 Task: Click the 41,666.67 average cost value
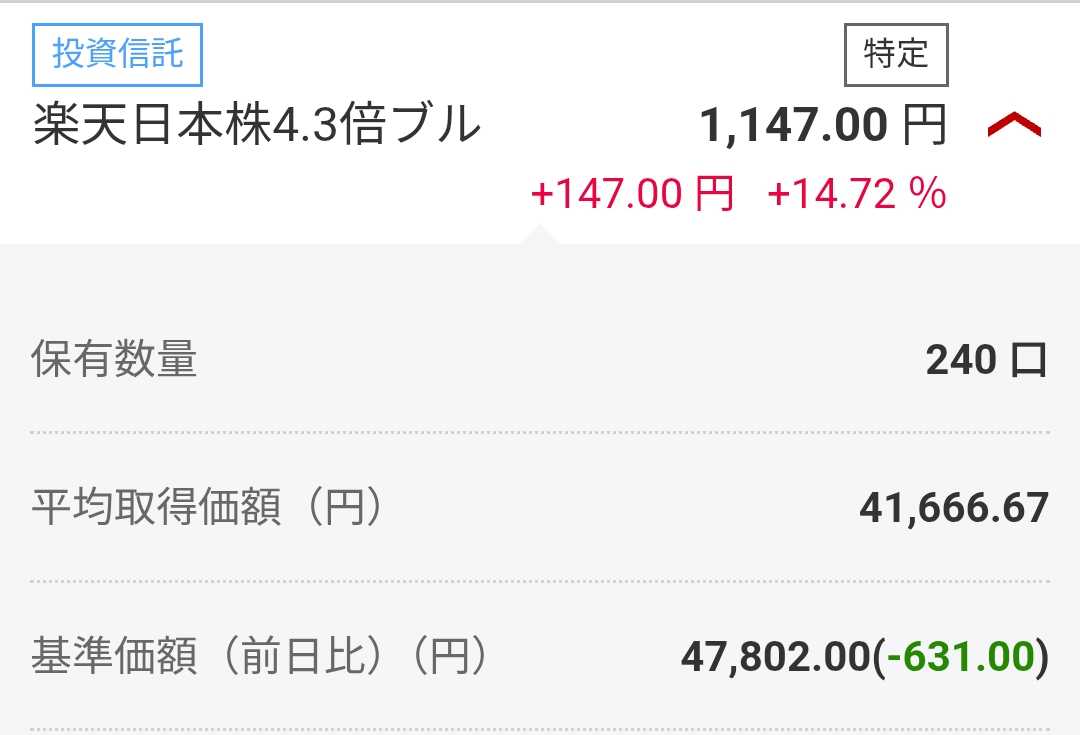(x=953, y=508)
